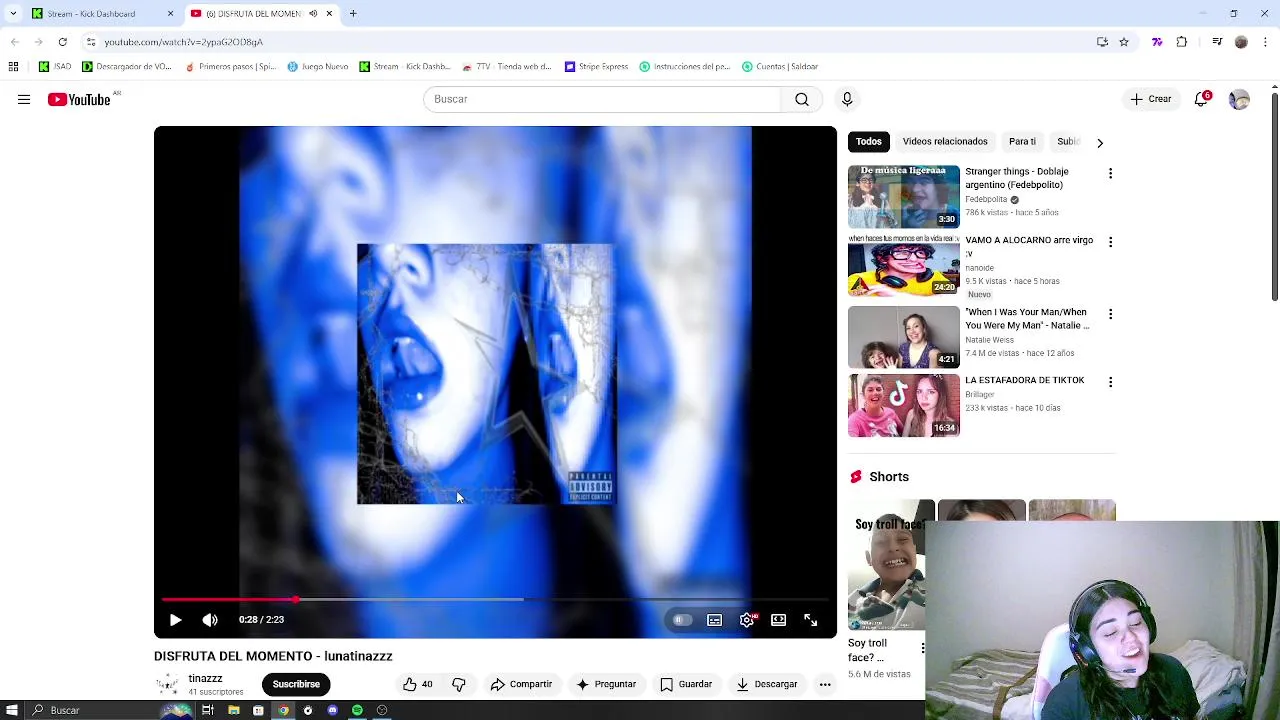Image resolution: width=1280 pixels, height=720 pixels.
Task: Enter full screen mode
Action: 811,620
